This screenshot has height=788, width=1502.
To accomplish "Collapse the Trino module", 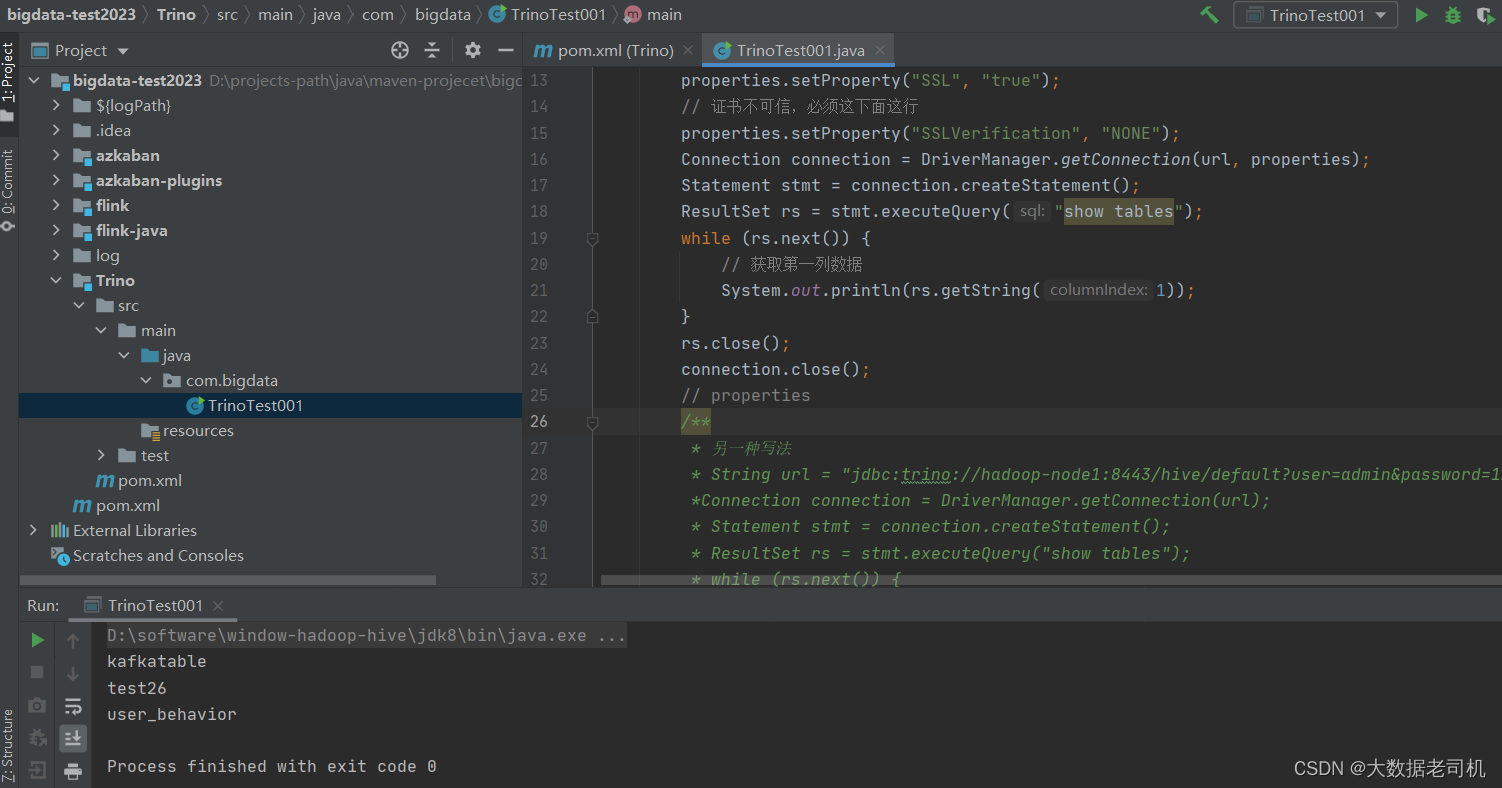I will point(57,280).
